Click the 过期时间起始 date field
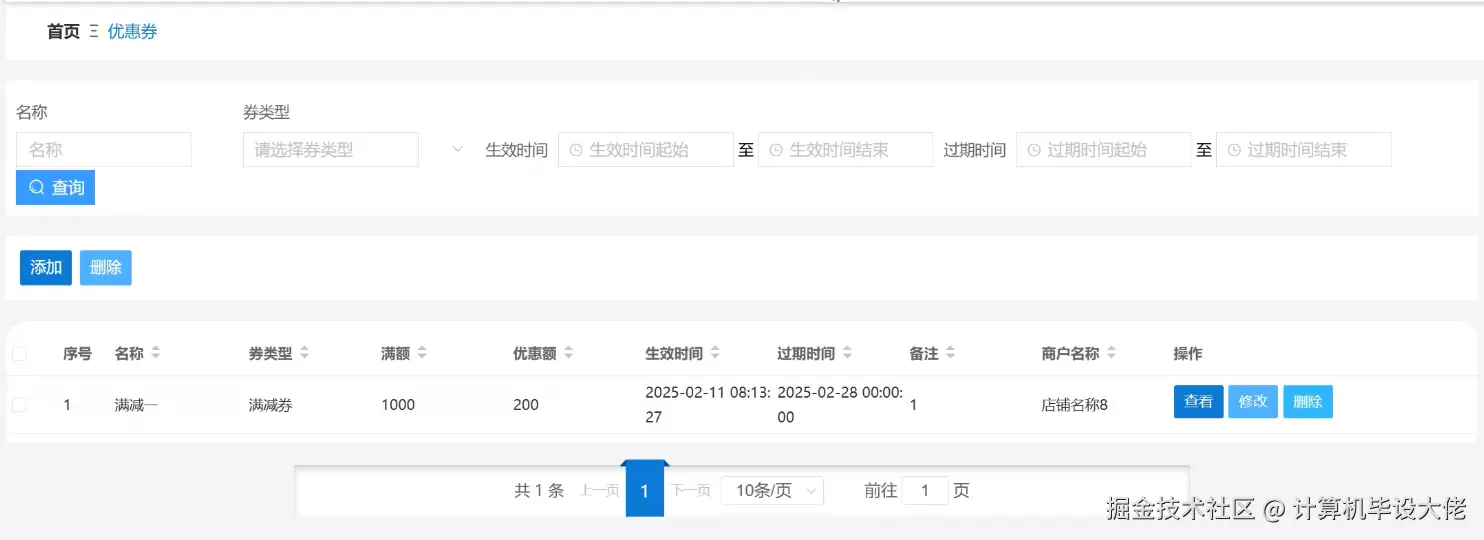Viewport: 1484px width, 540px height. [x=1104, y=149]
